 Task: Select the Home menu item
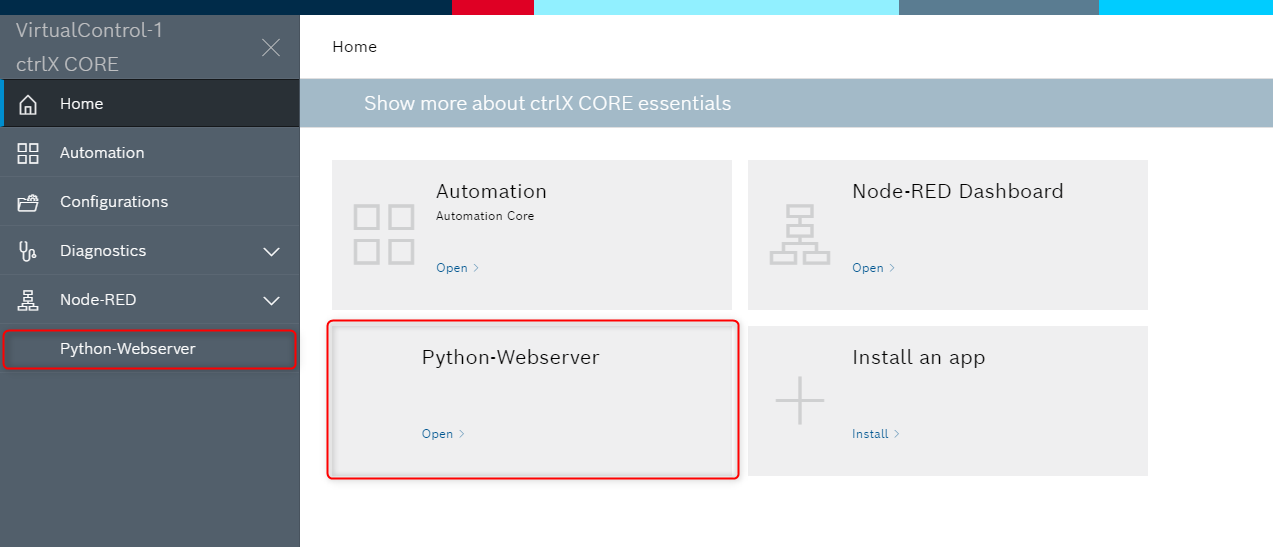pos(150,104)
